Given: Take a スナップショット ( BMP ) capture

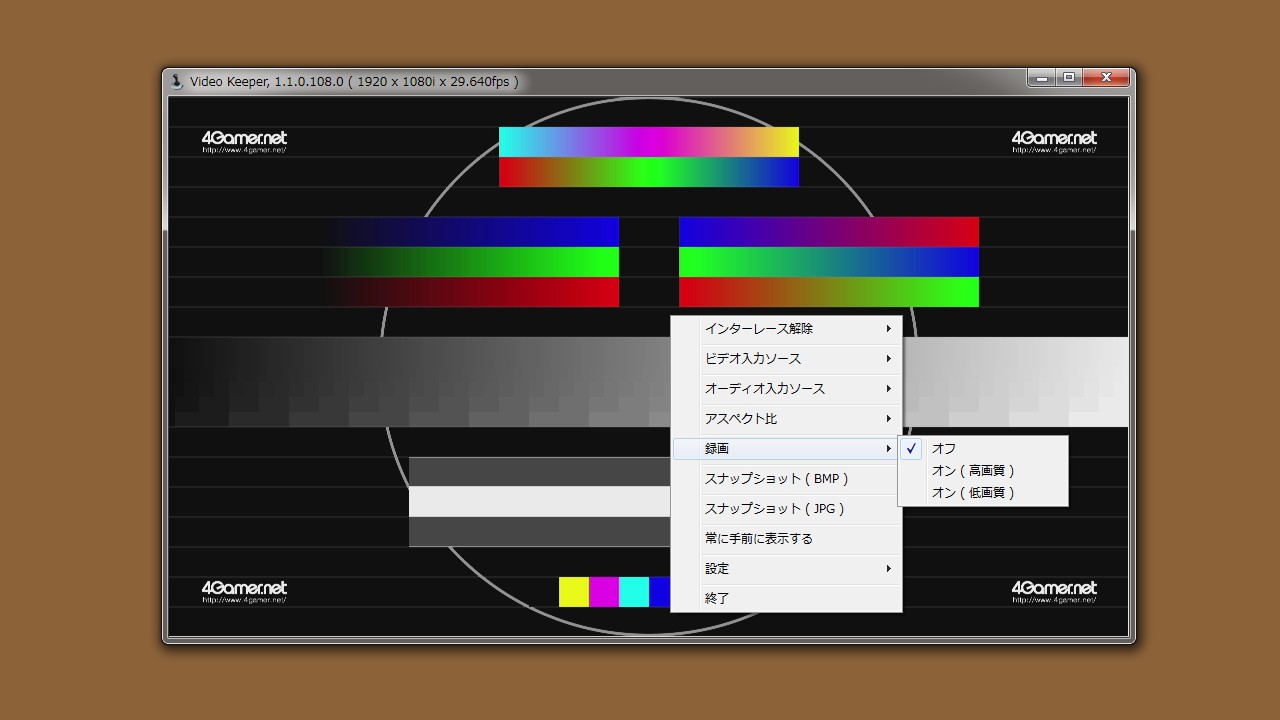Looking at the screenshot, I should tap(776, 479).
